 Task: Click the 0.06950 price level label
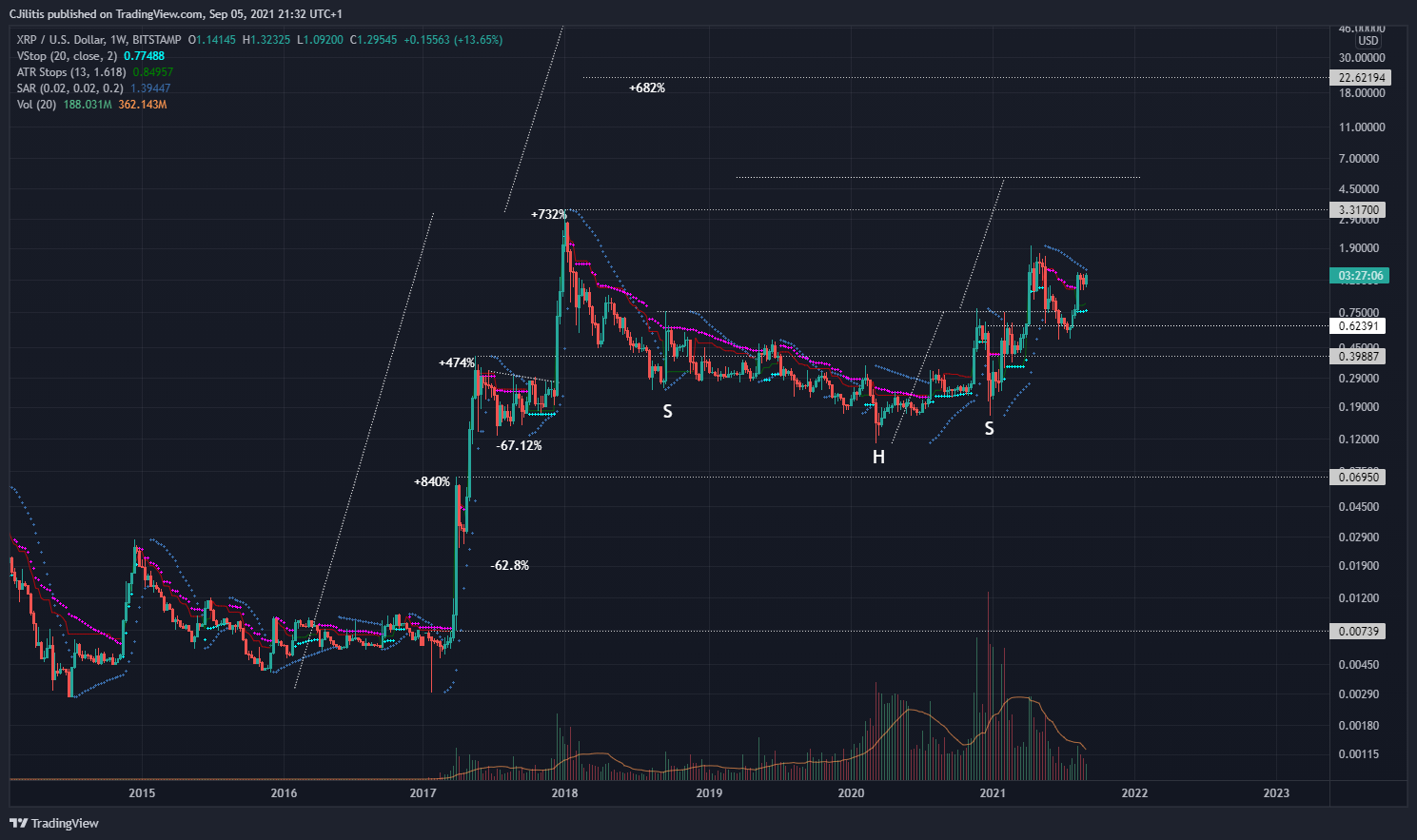pos(1359,478)
